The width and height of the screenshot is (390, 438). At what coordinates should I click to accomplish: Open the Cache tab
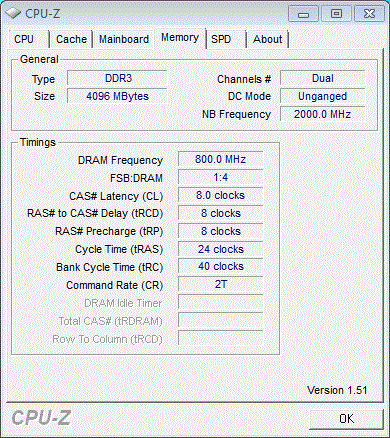pos(71,39)
